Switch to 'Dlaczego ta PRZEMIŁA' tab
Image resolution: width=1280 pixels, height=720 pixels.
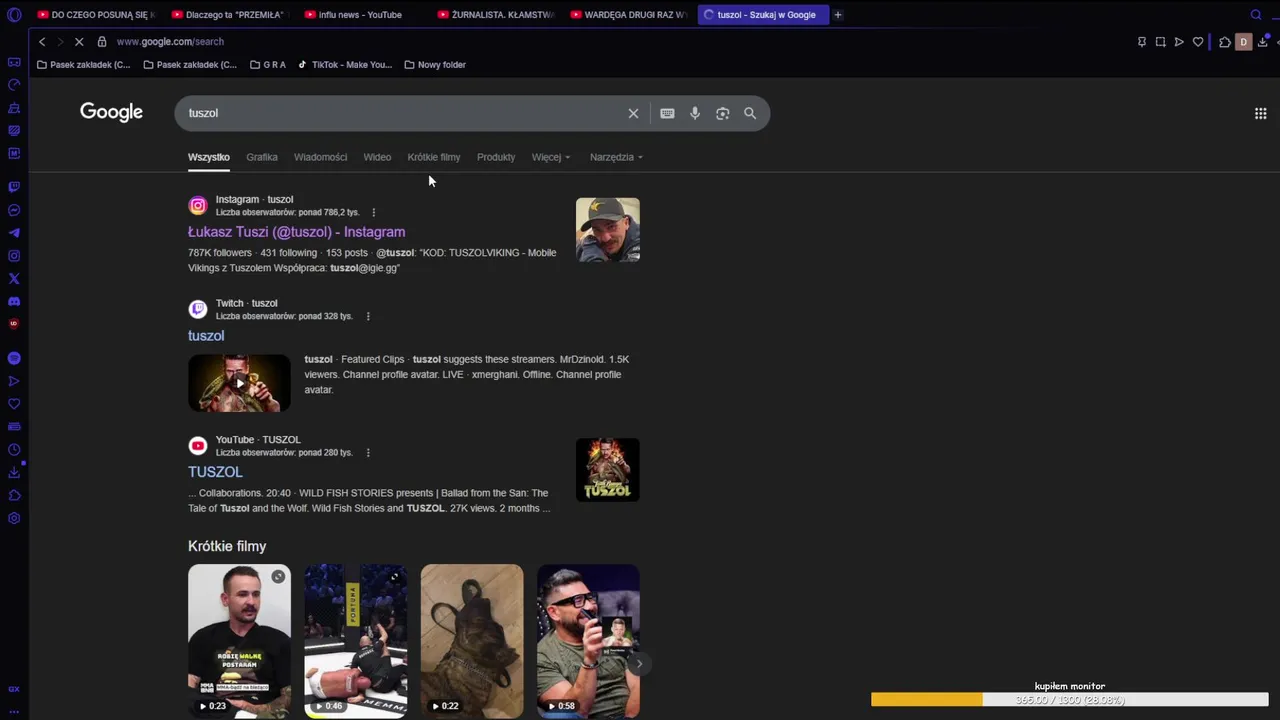click(228, 15)
